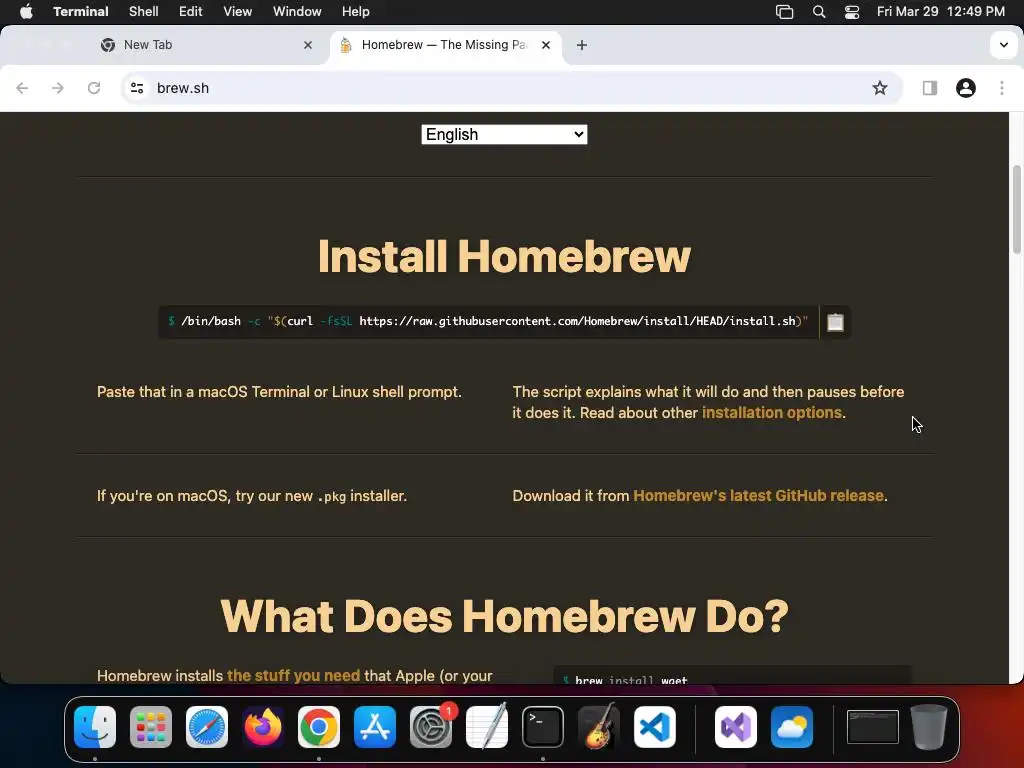Follow the installation options link
Image resolution: width=1024 pixels, height=768 pixels.
coord(772,413)
